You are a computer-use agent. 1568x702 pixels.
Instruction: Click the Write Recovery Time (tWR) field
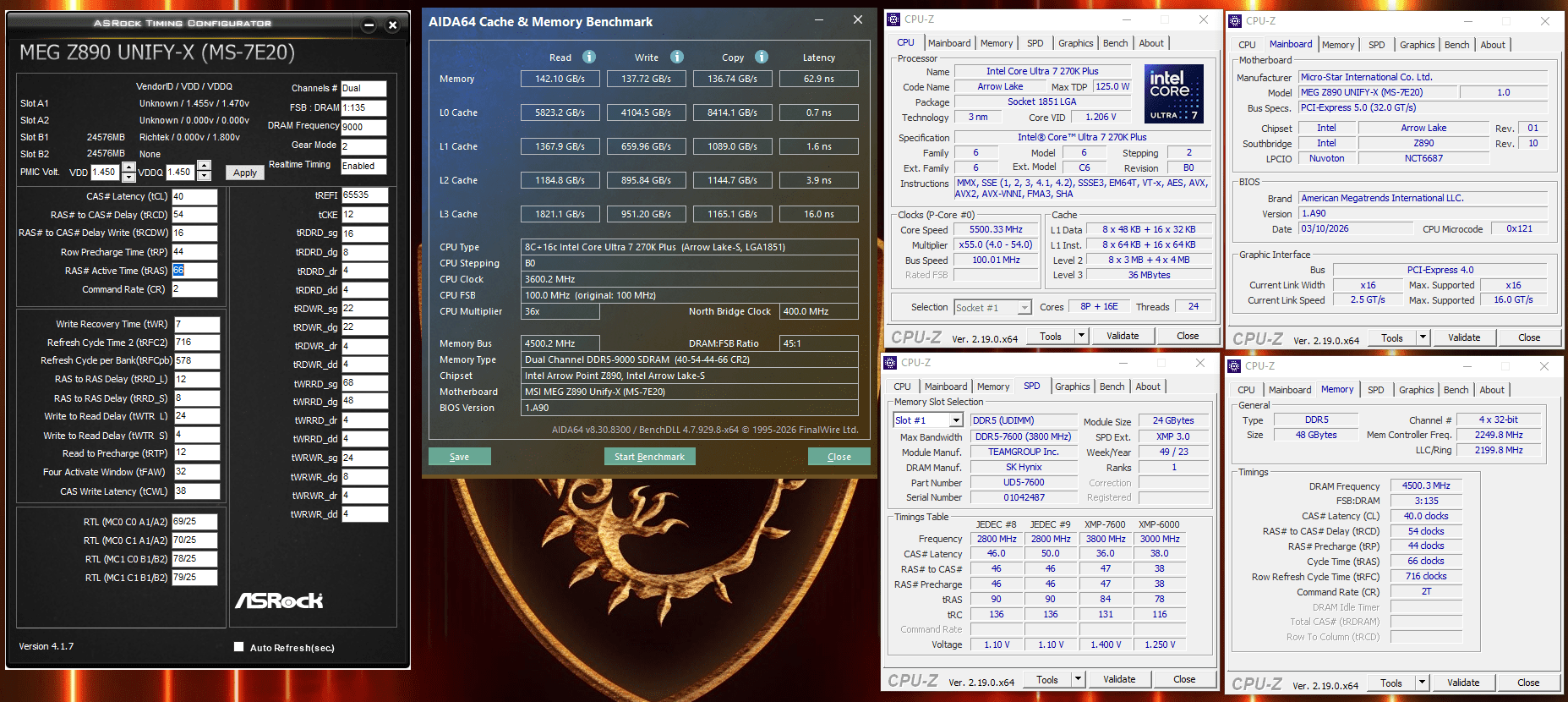(197, 324)
